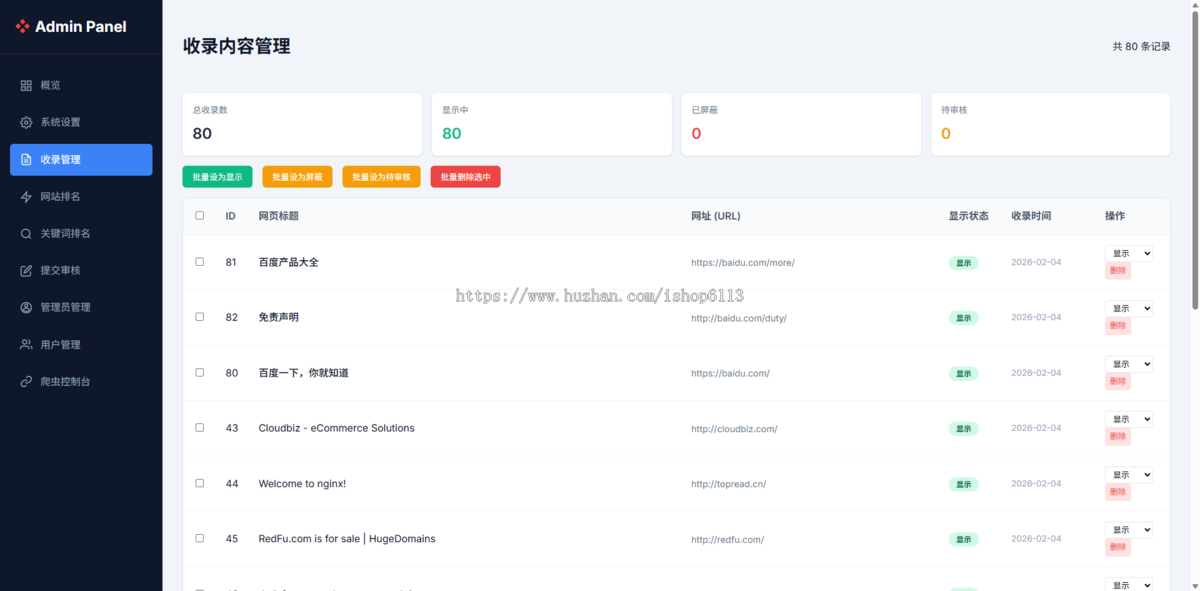Click the URL https://baidu.com/
This screenshot has height=591, width=1200.
730,373
